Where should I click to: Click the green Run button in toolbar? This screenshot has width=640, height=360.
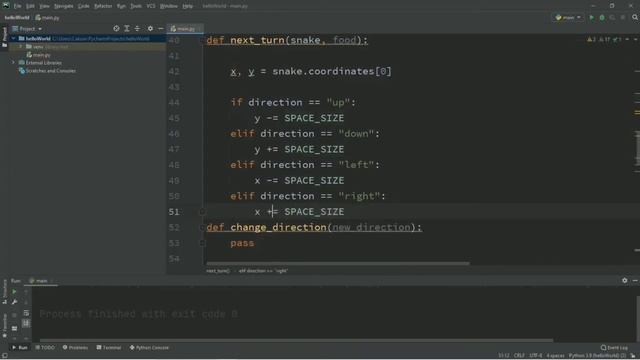(x=591, y=18)
